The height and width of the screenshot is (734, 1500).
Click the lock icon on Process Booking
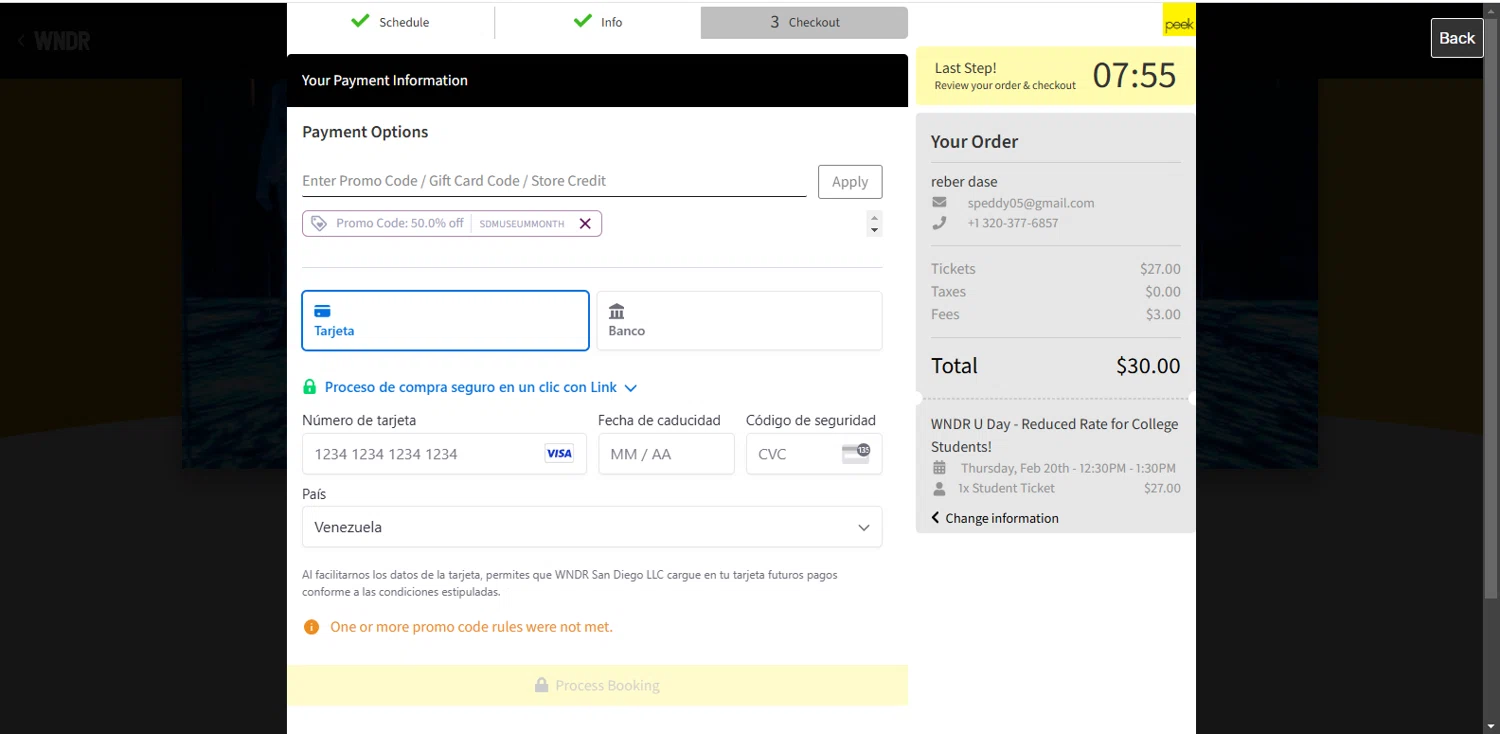click(541, 685)
